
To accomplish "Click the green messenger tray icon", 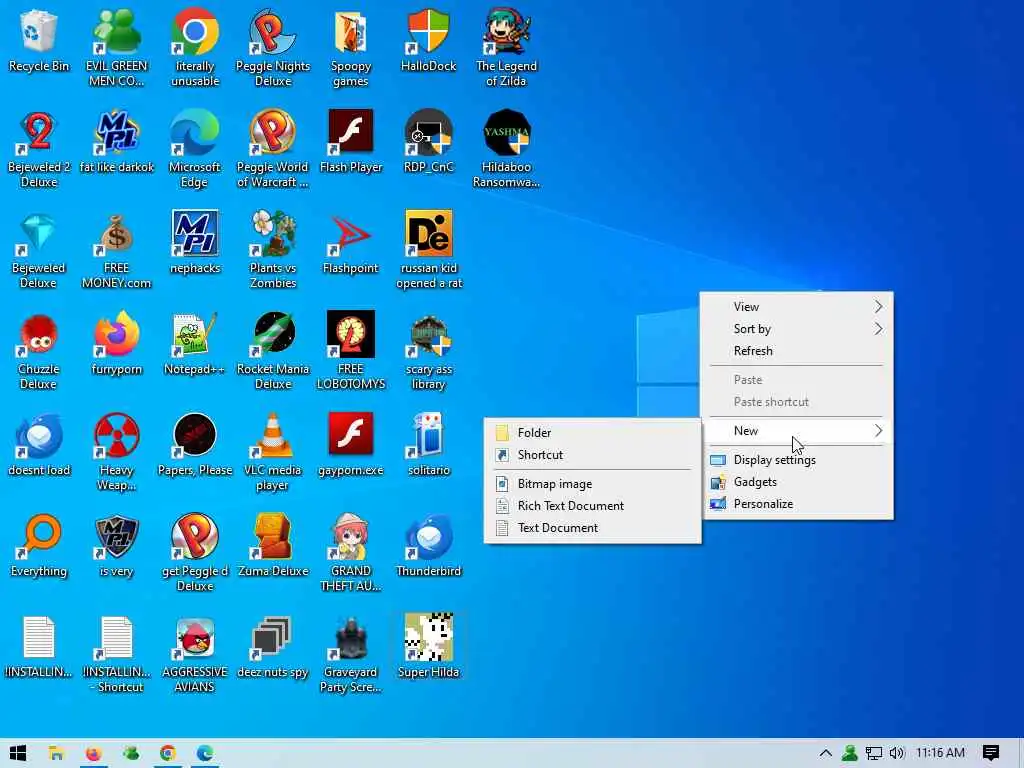I will (x=850, y=753).
